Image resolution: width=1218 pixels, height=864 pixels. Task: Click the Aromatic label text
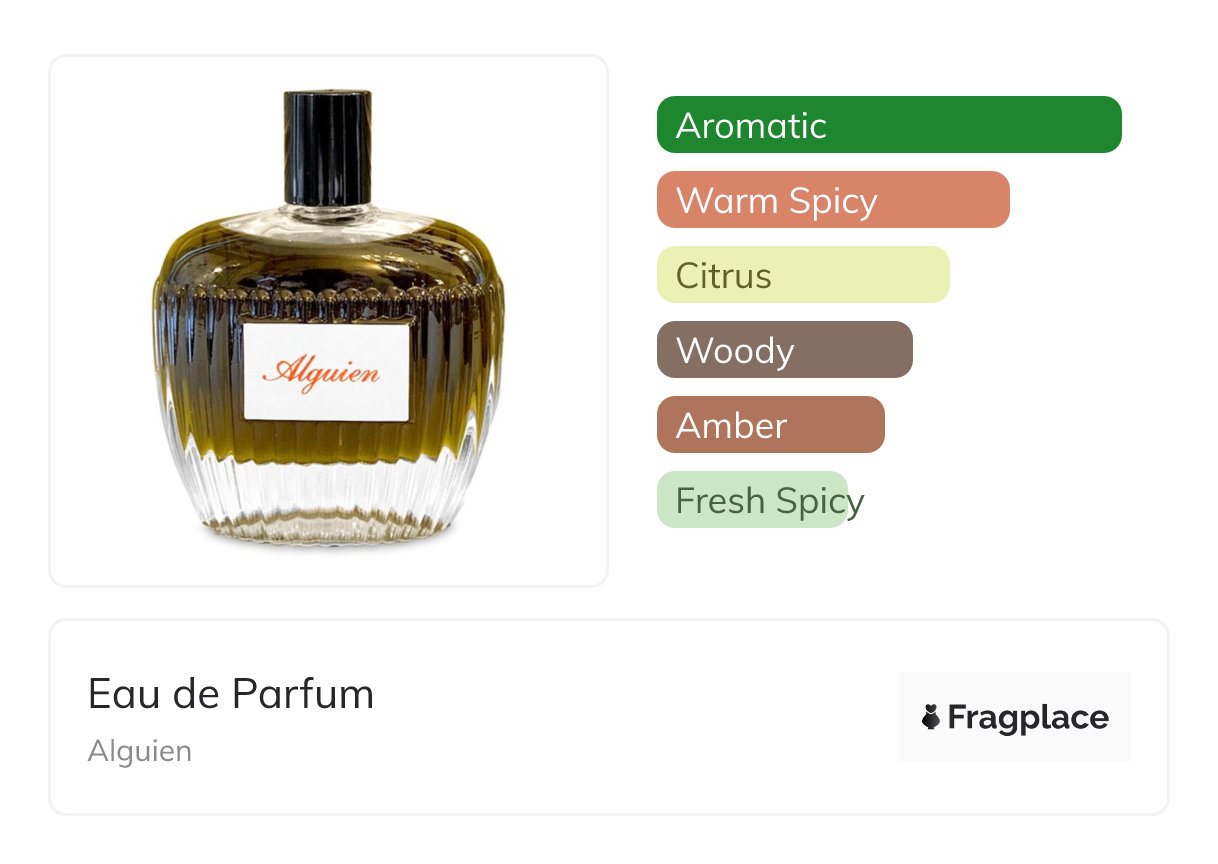[x=751, y=126]
